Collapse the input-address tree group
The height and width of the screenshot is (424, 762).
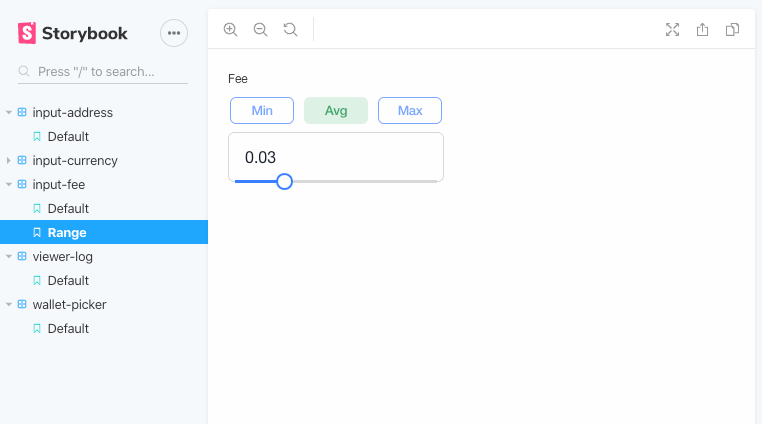point(8,112)
